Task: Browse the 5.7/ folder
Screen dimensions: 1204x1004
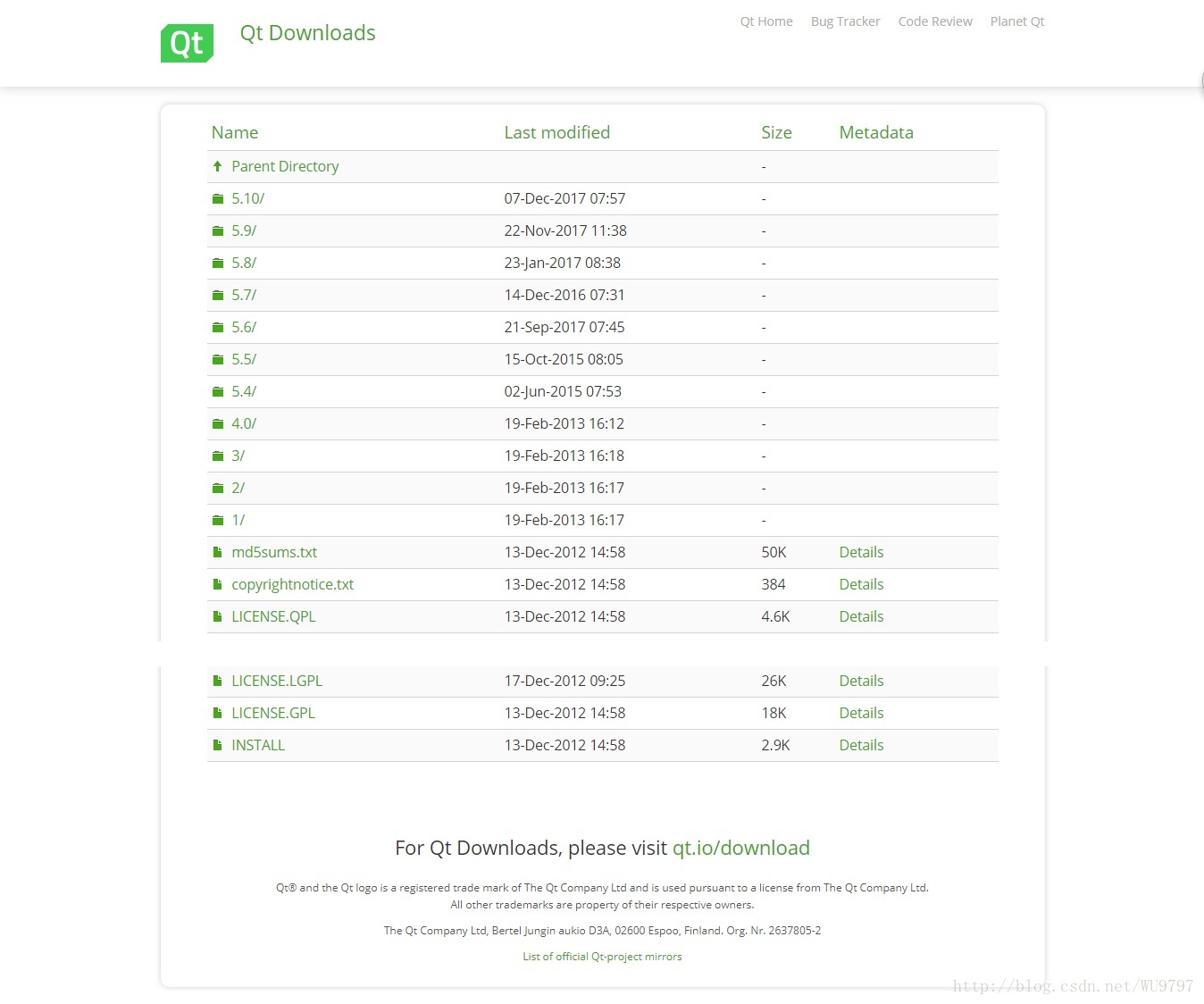Action: (x=244, y=295)
